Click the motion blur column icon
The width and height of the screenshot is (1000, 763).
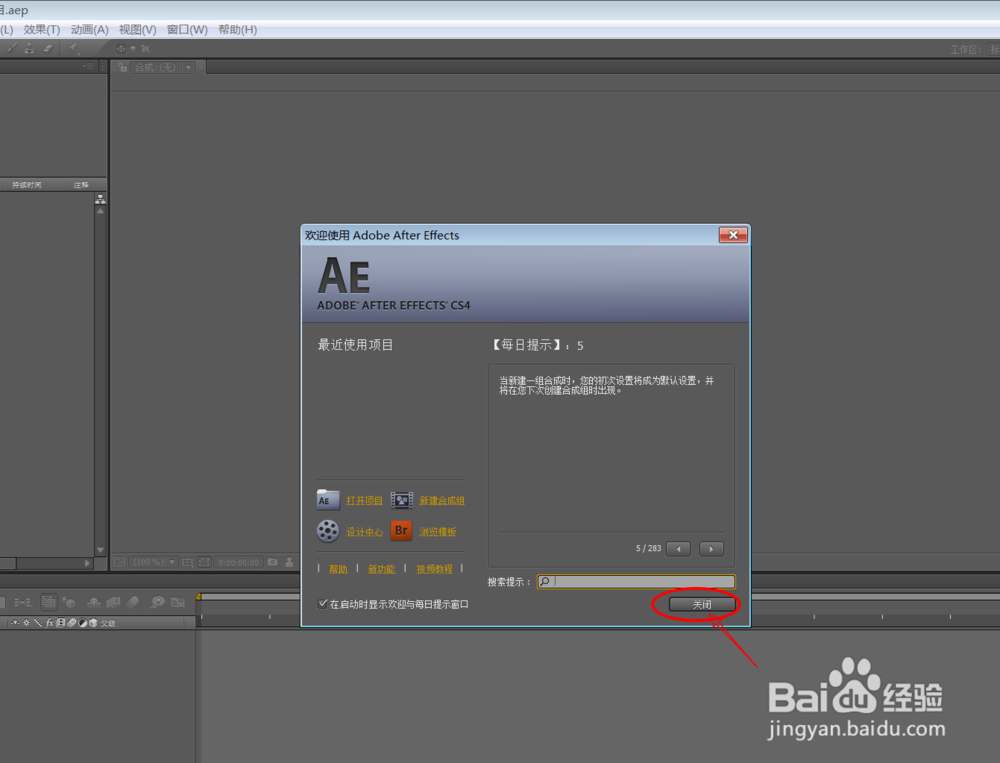coord(71,623)
